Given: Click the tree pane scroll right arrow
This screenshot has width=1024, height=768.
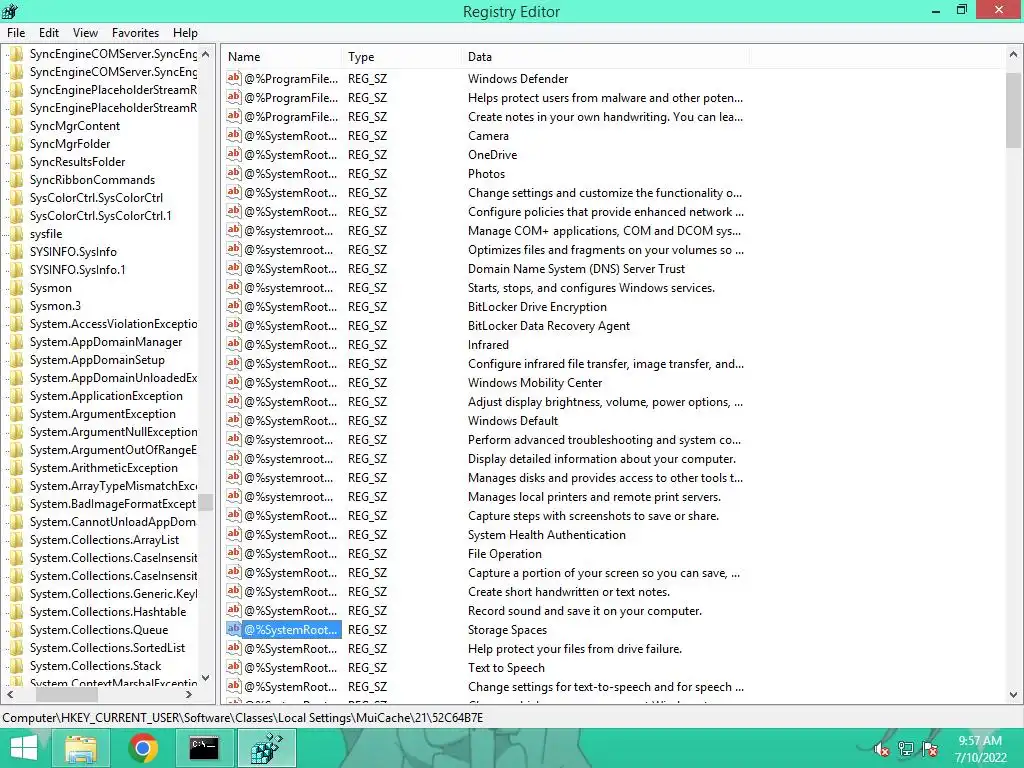Looking at the screenshot, I should coord(189,694).
